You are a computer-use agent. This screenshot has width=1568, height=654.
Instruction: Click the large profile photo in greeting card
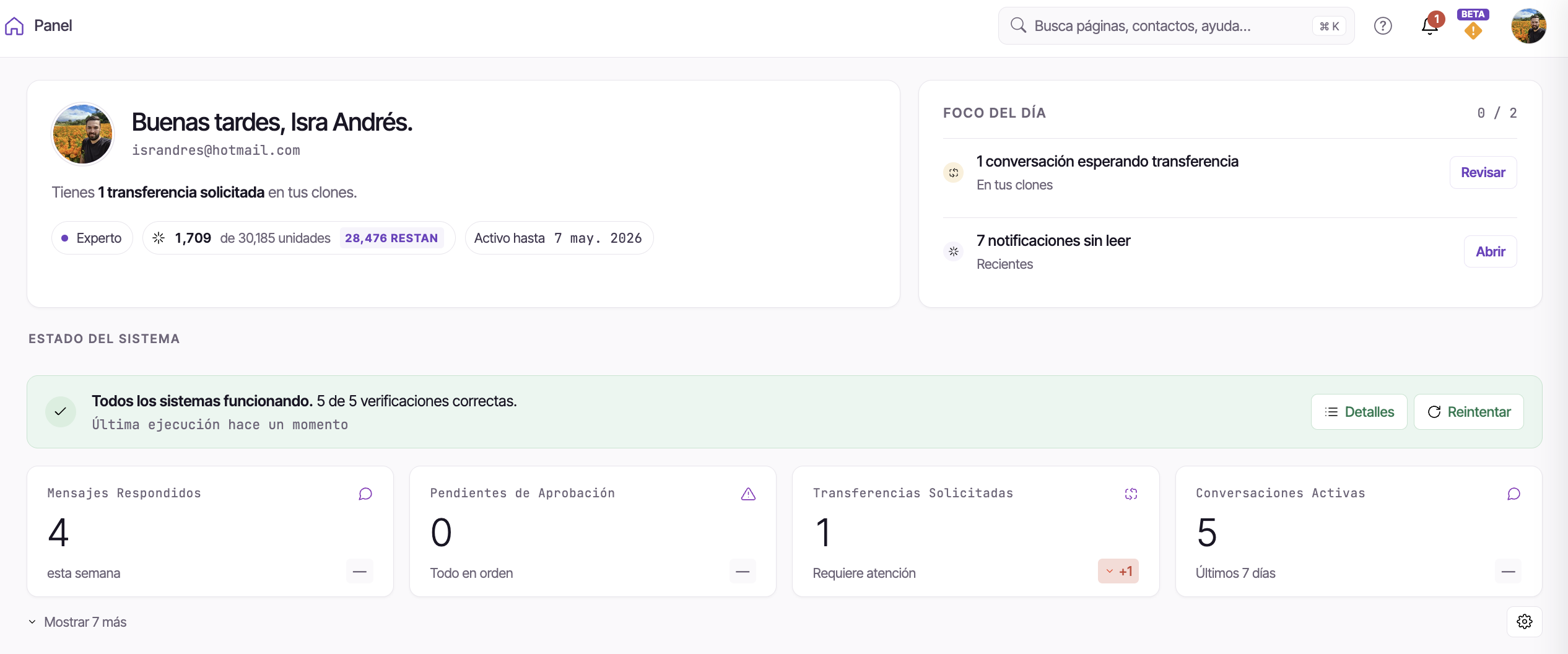(x=82, y=134)
